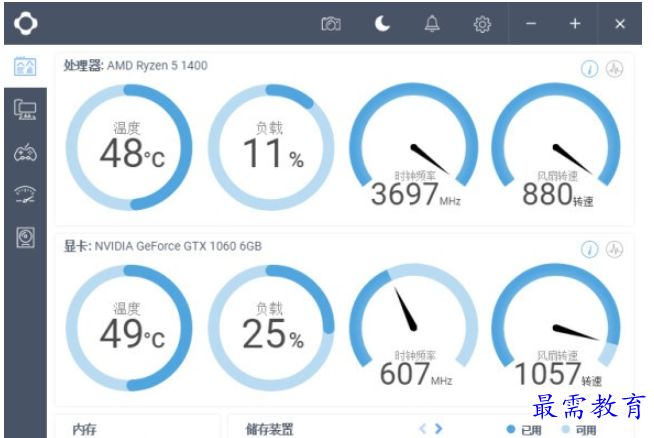Click the processor fan speed 880 gauge

click(x=556, y=146)
